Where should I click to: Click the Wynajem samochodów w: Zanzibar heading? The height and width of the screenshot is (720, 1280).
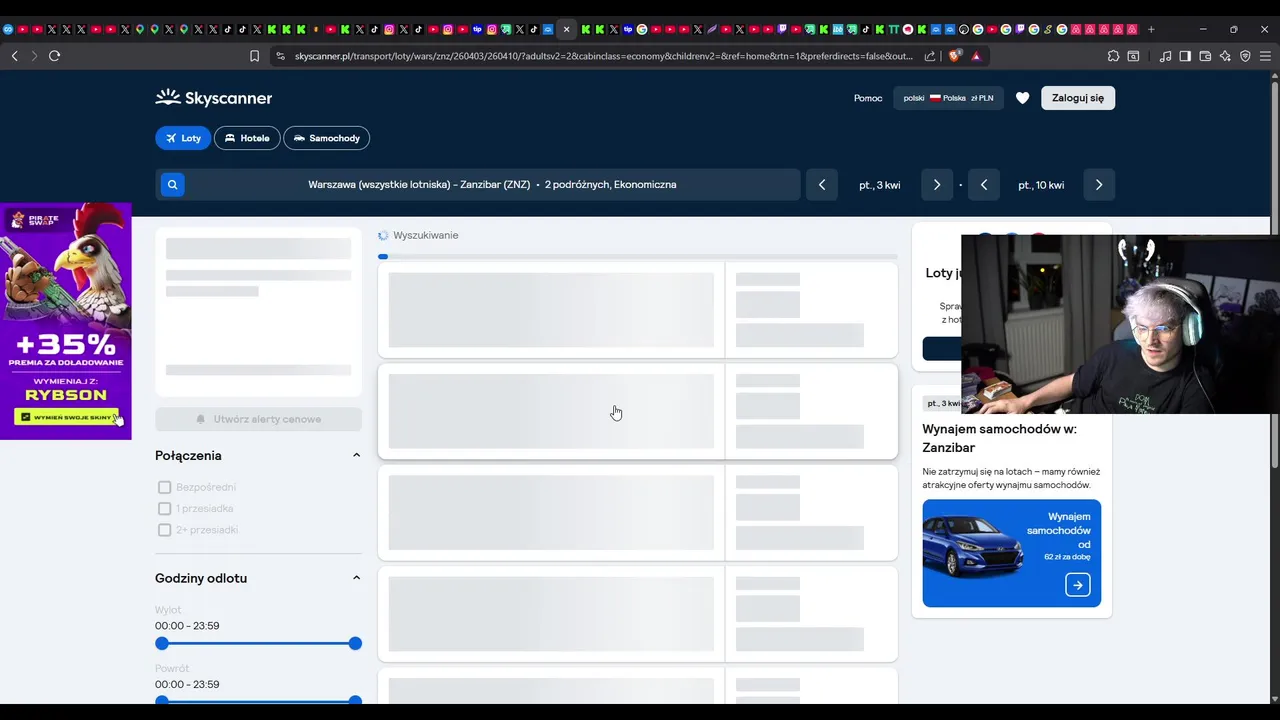tap(999, 438)
